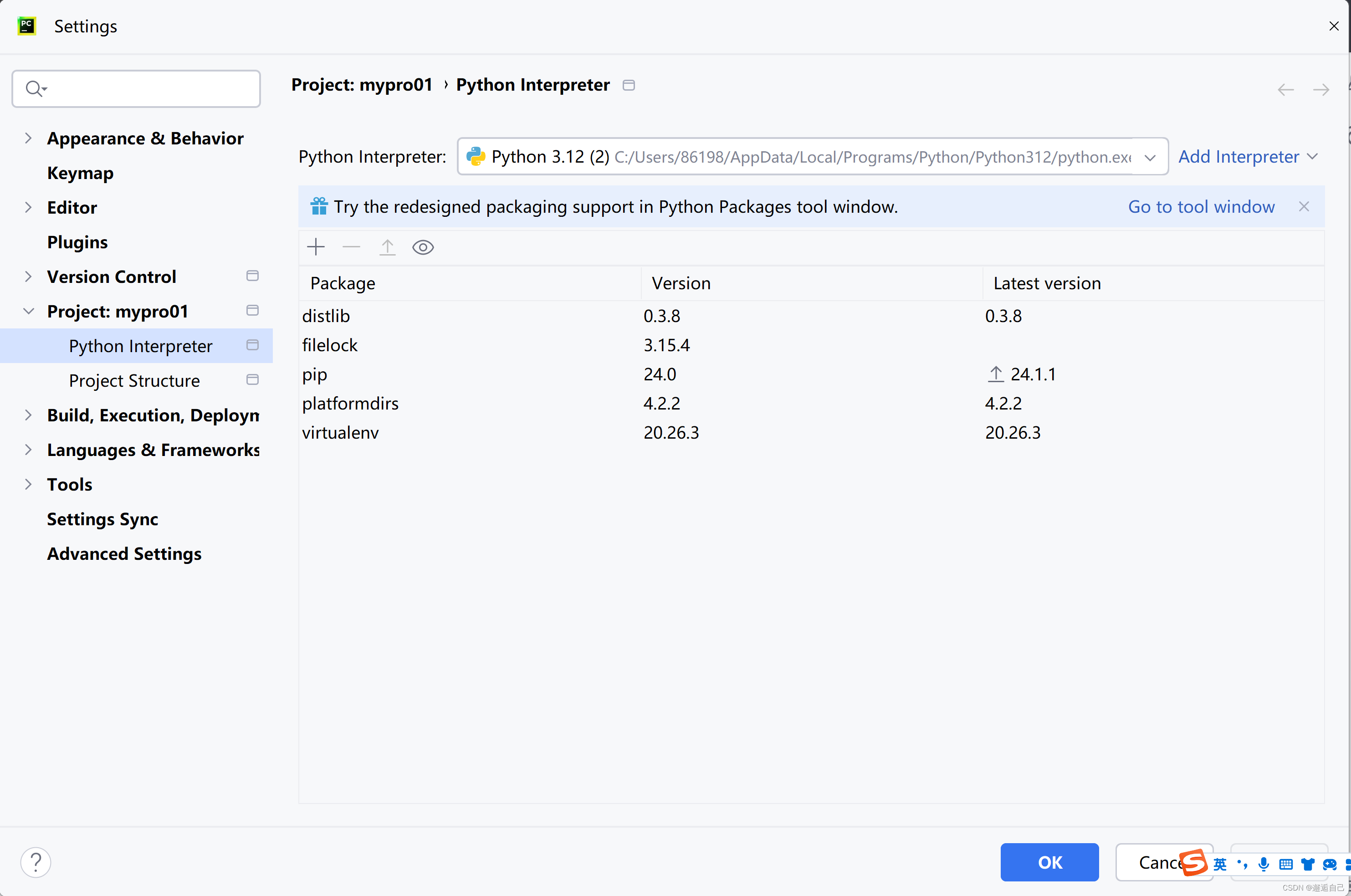Click the install package plus icon
The image size is (1351, 896).
click(316, 247)
